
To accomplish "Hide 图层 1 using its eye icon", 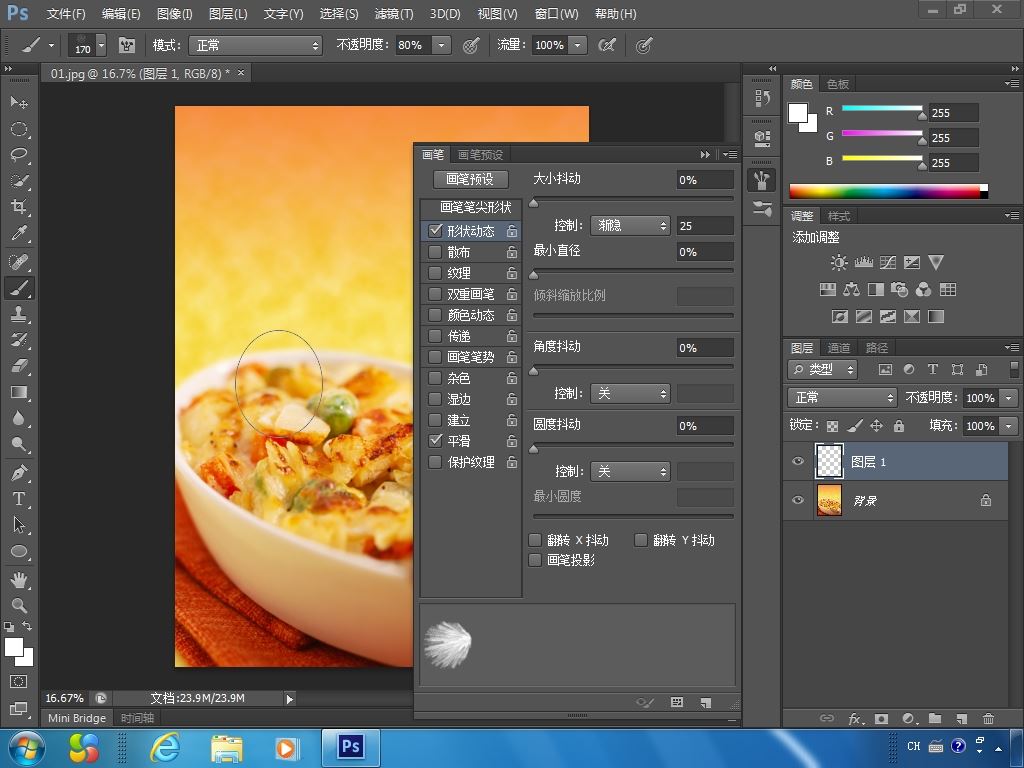I will pyautogui.click(x=797, y=462).
